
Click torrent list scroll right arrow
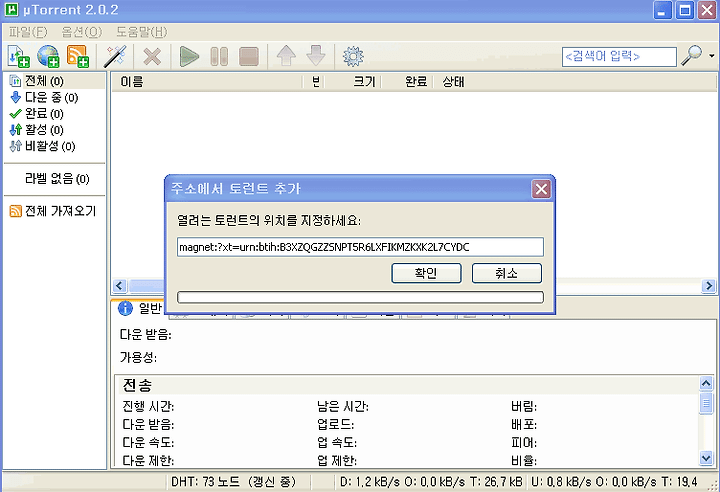tap(709, 286)
